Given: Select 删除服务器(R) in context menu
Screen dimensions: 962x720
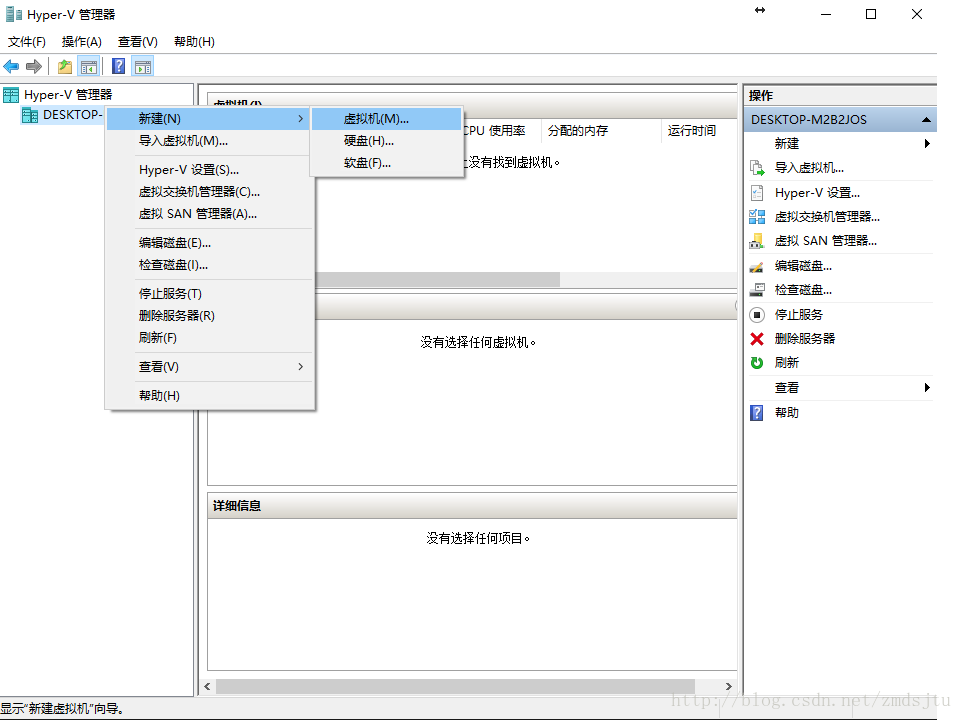Looking at the screenshot, I should coord(209,316).
